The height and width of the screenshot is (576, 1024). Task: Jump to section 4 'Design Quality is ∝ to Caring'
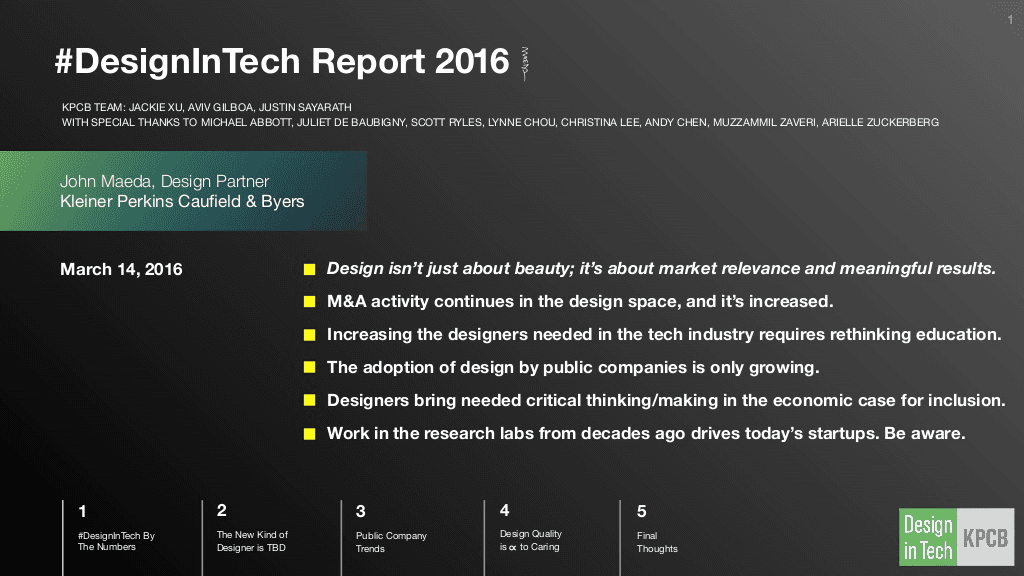530,541
